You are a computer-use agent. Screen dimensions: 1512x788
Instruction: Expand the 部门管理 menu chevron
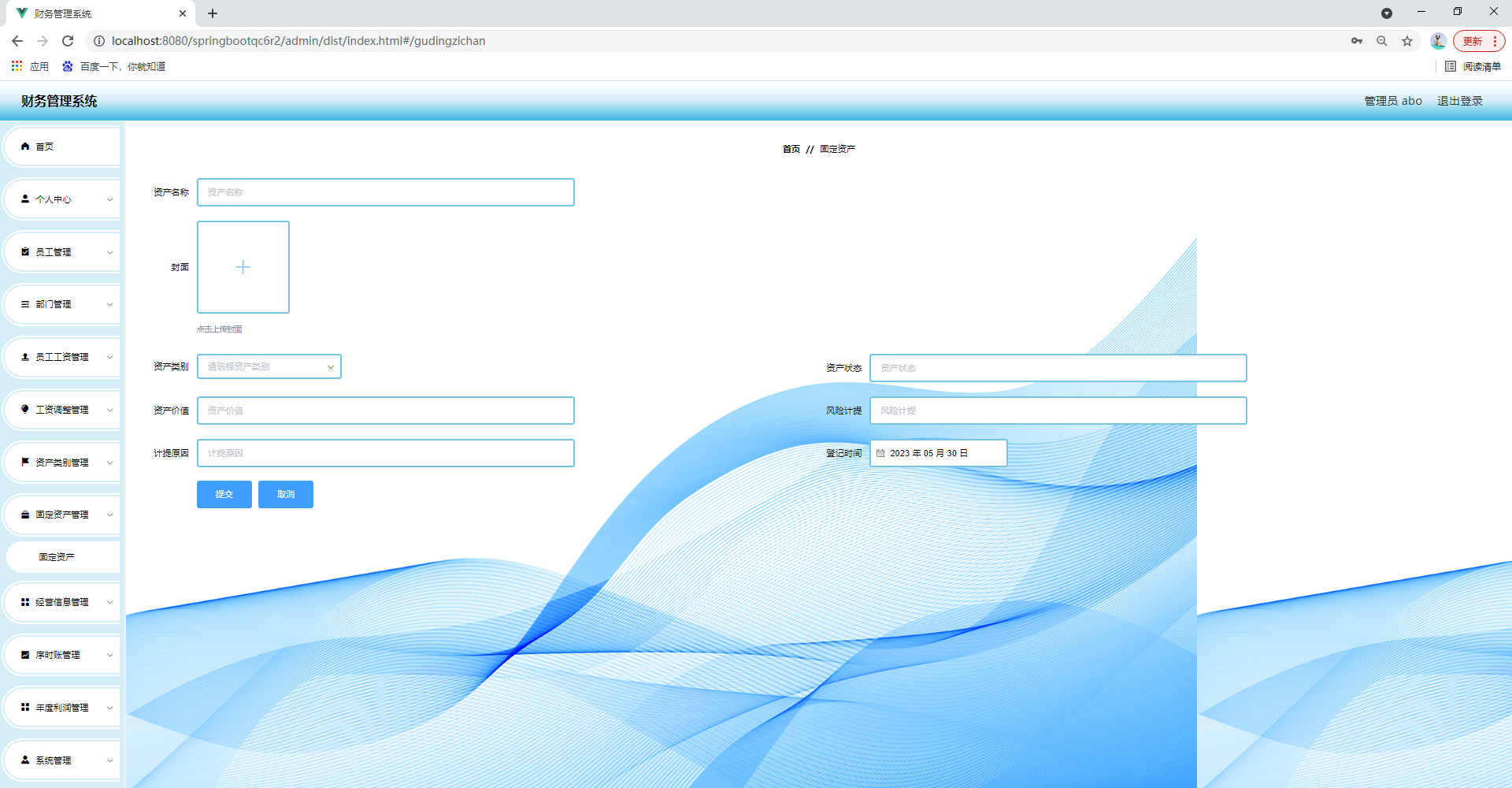(x=109, y=304)
